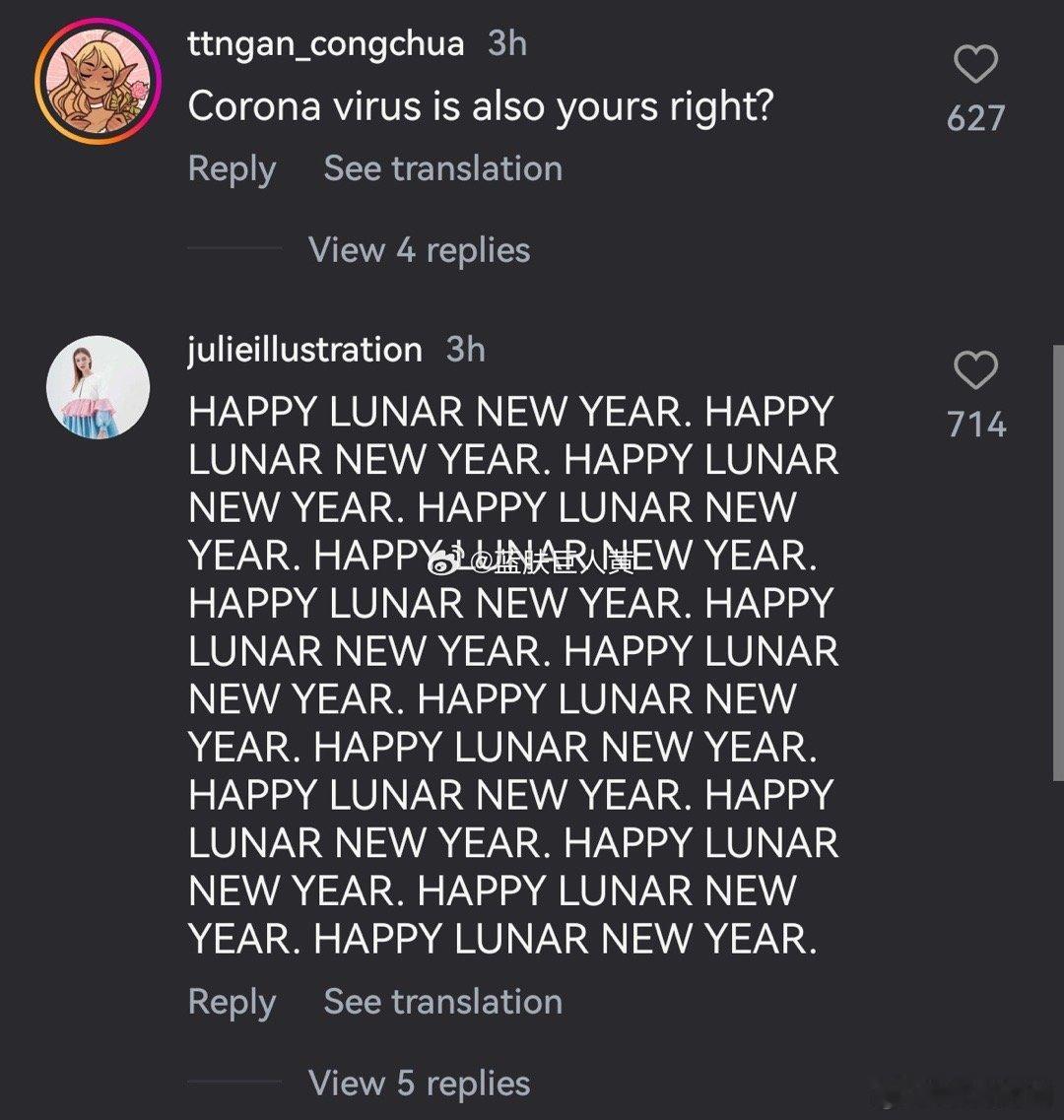Open julieillustration's profile avatar
Viewport: 1064px width, 1120px height.
(x=98, y=387)
